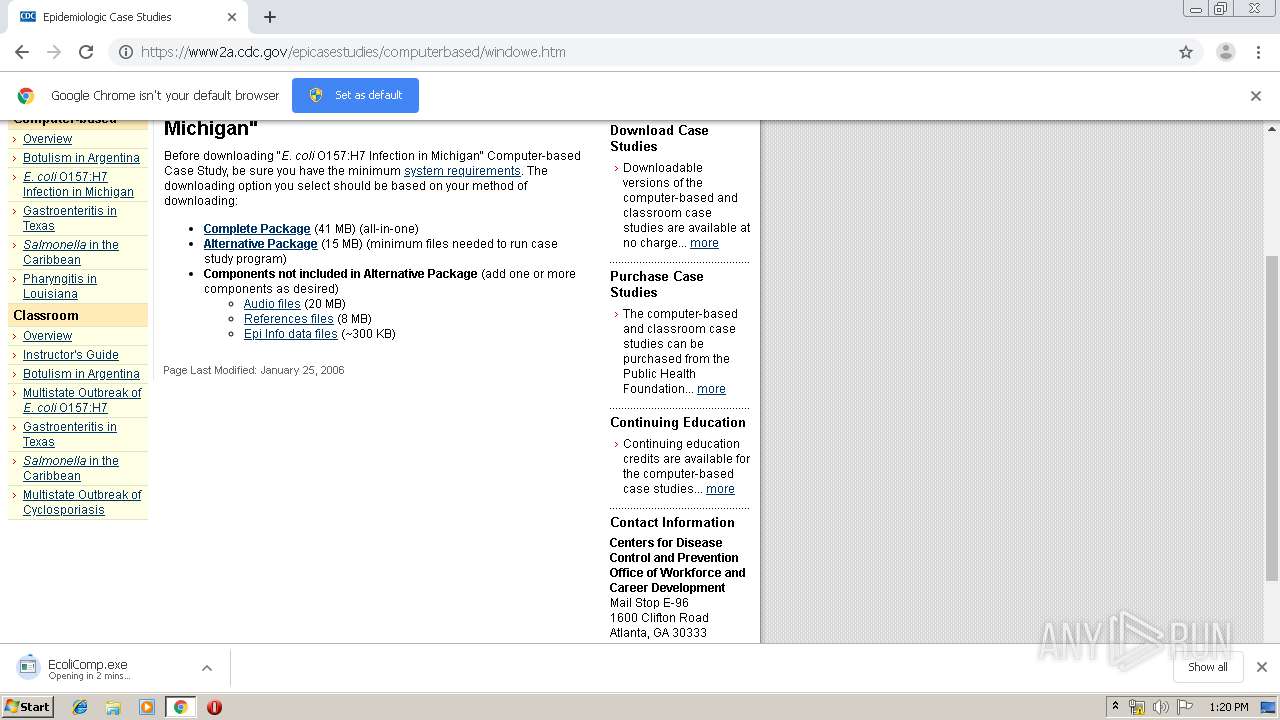Click the vertical page scrollbar thumb
The width and height of the screenshot is (1280, 720).
(x=1272, y=418)
